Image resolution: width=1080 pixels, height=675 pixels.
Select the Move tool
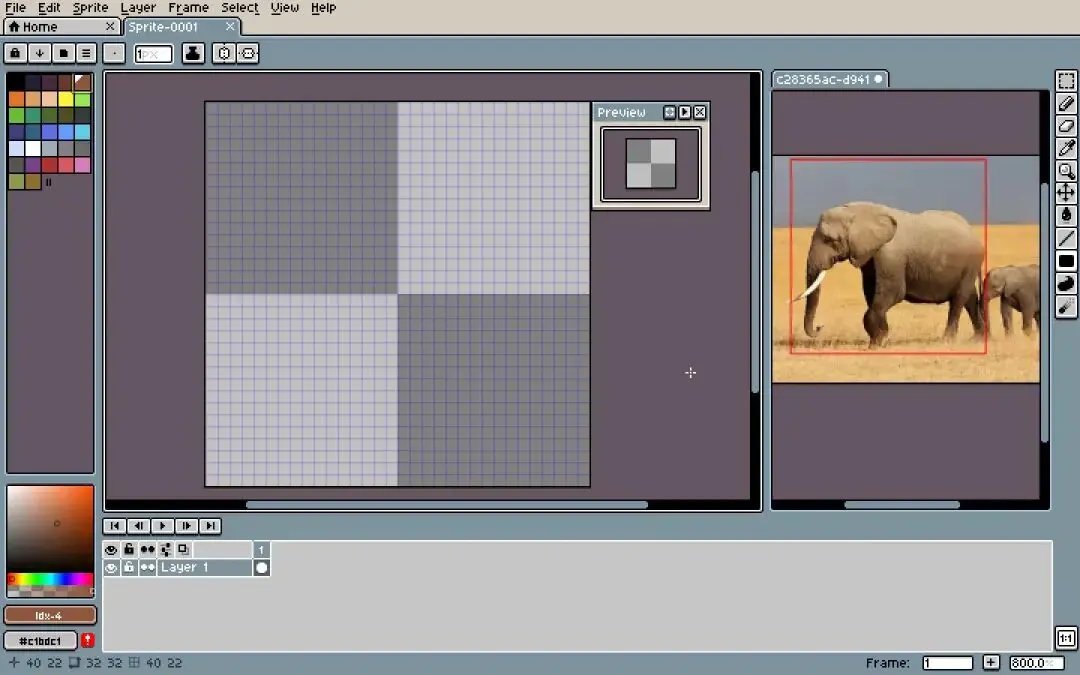point(1066,194)
